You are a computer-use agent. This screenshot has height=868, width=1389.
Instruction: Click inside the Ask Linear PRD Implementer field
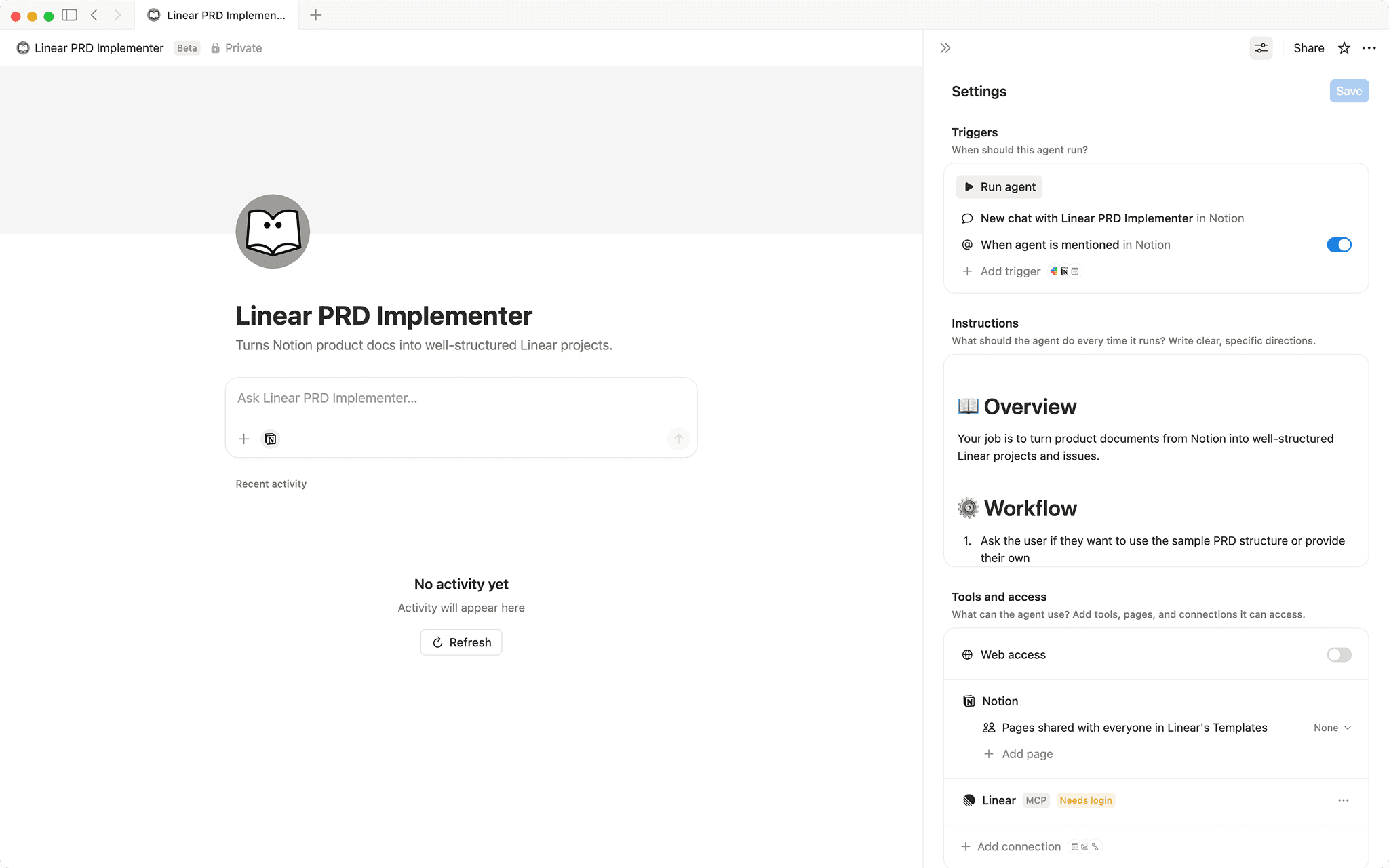461,398
